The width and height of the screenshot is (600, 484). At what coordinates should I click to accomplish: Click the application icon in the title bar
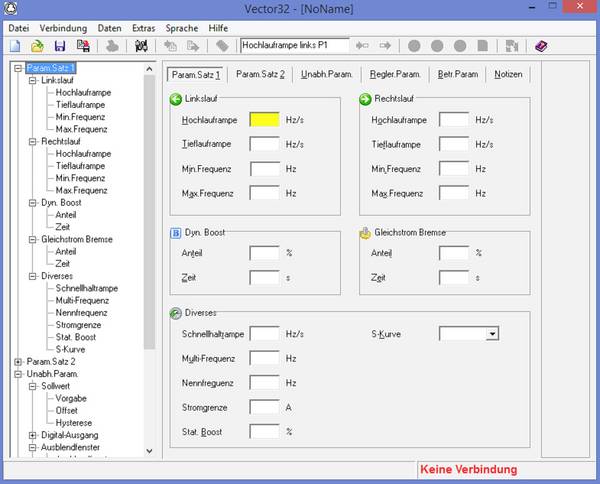point(10,8)
